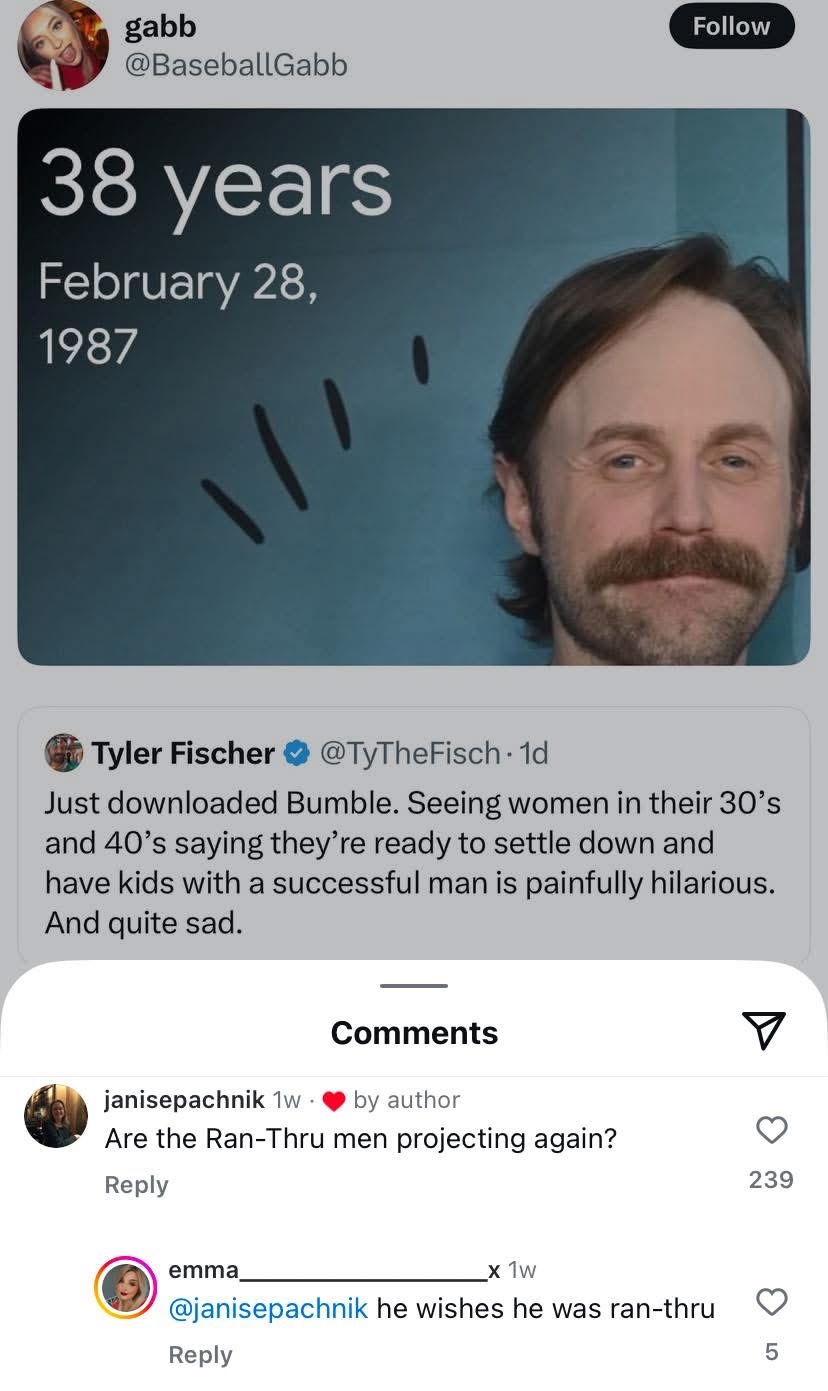Screen dimensions: 828x1391
Task: Tap the red heart liked-by-author icon
Action: [335, 1100]
